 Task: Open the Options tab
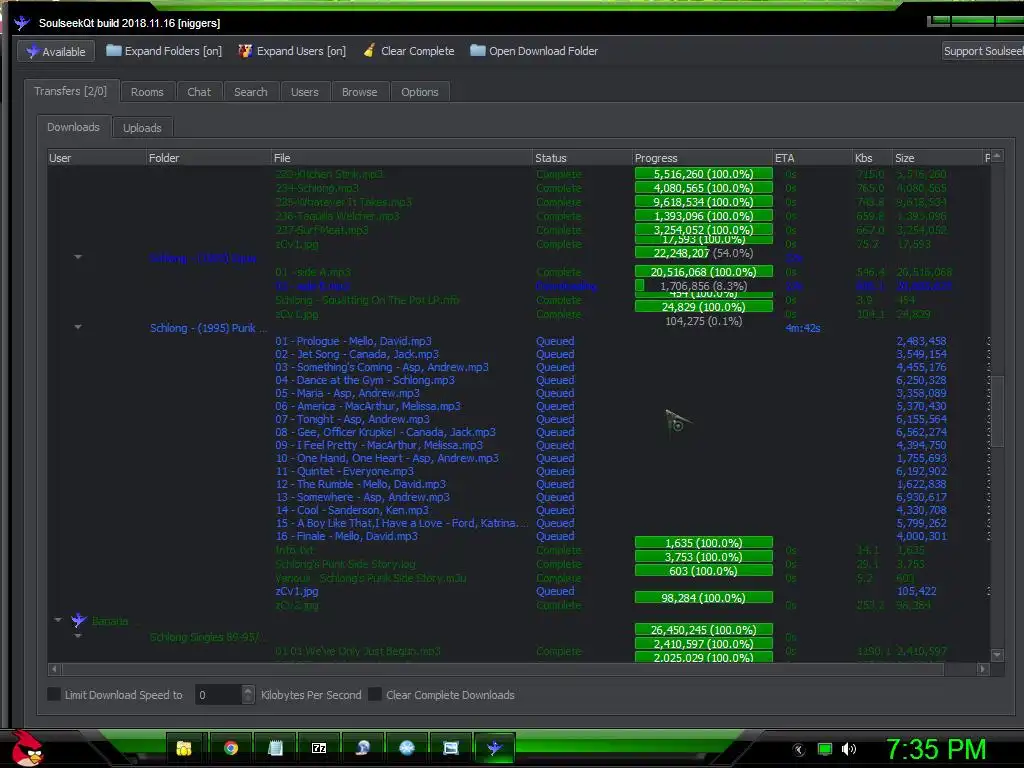click(x=420, y=92)
